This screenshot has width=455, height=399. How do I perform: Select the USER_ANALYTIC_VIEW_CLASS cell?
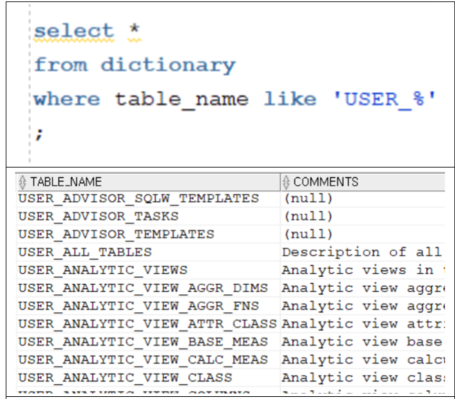(148, 378)
